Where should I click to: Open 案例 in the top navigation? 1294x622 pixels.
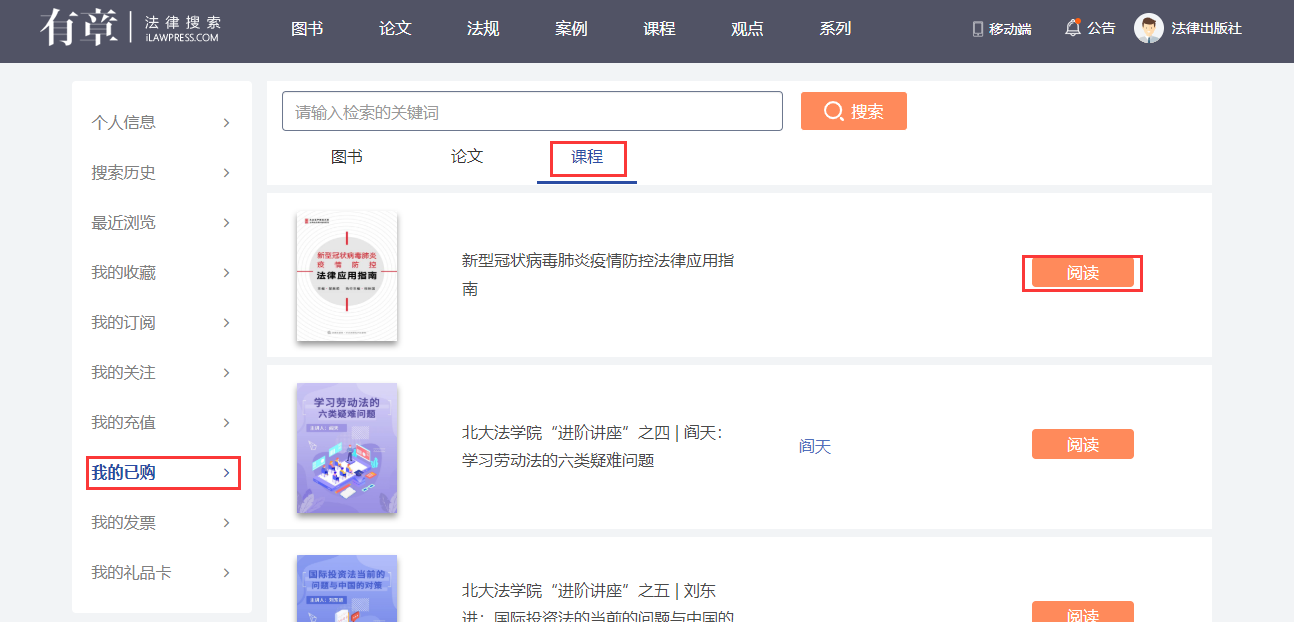[571, 29]
